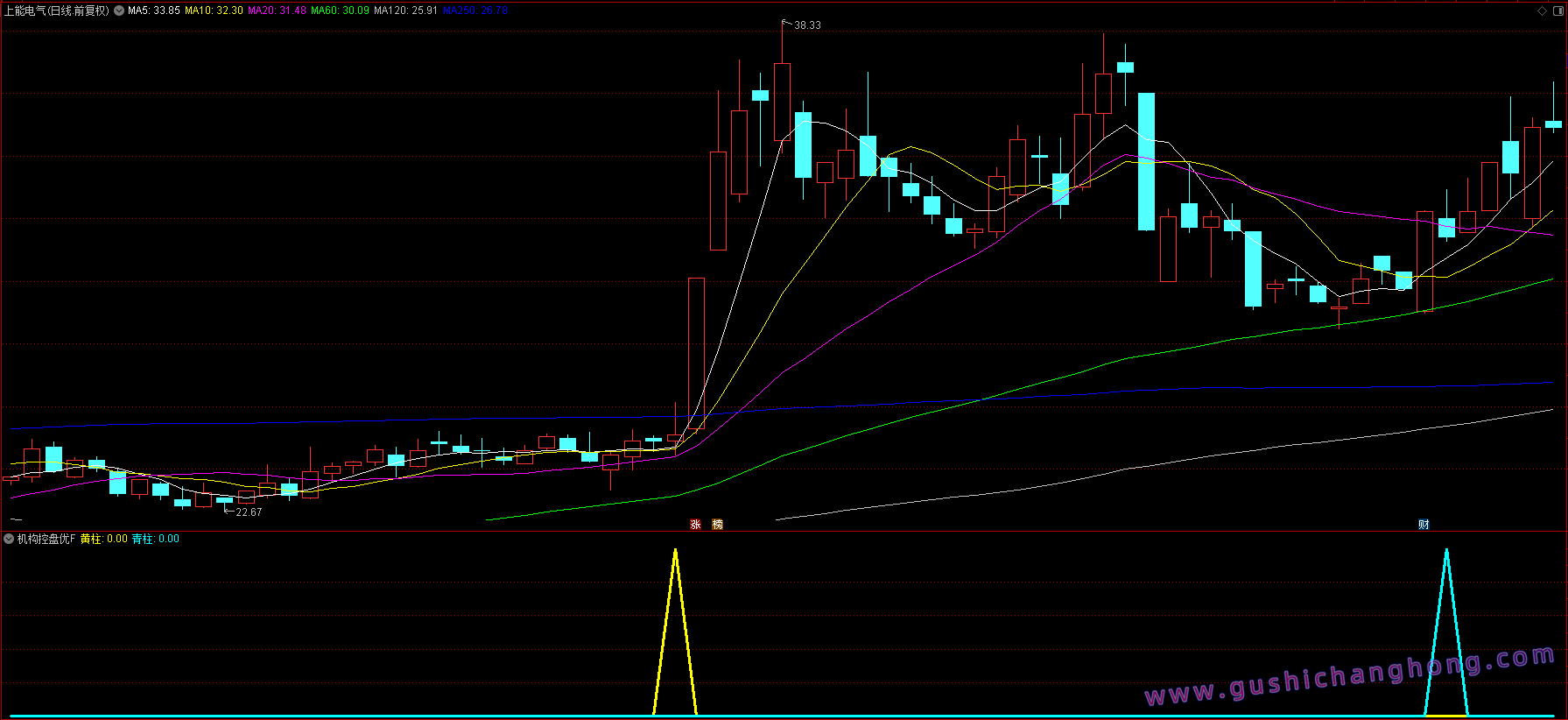Click the 38.33 high price label
This screenshot has height=720, width=1568.
click(807, 25)
